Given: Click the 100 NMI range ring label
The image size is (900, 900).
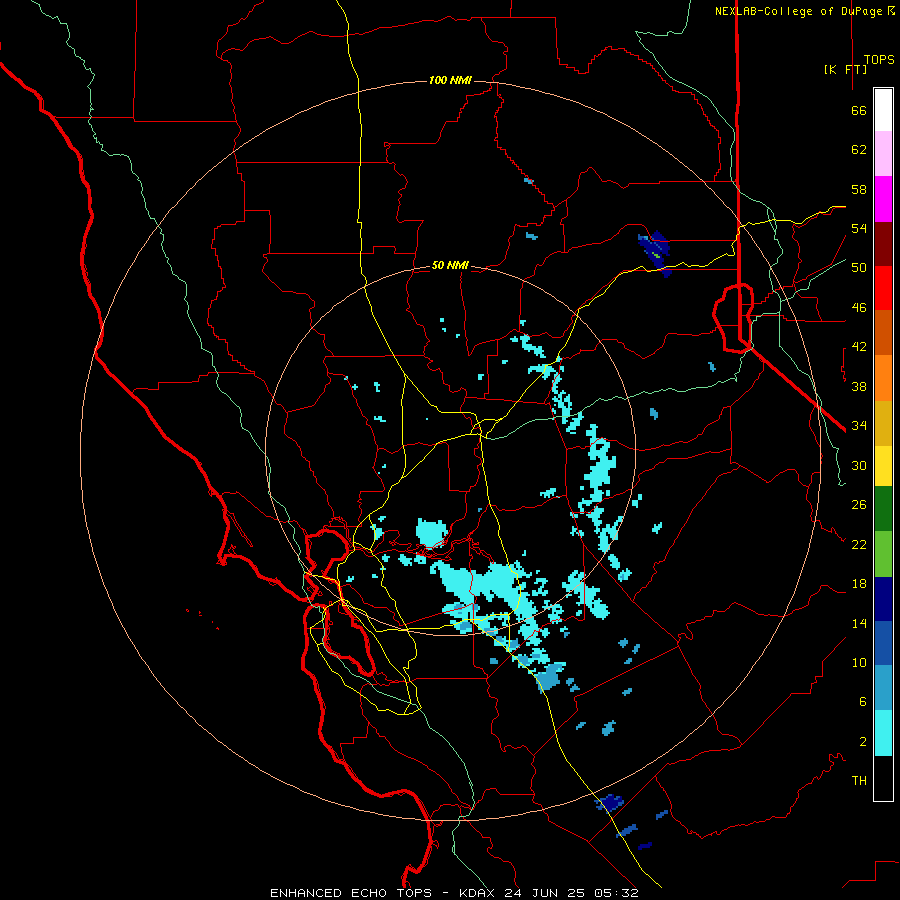Looking at the screenshot, I should (451, 80).
